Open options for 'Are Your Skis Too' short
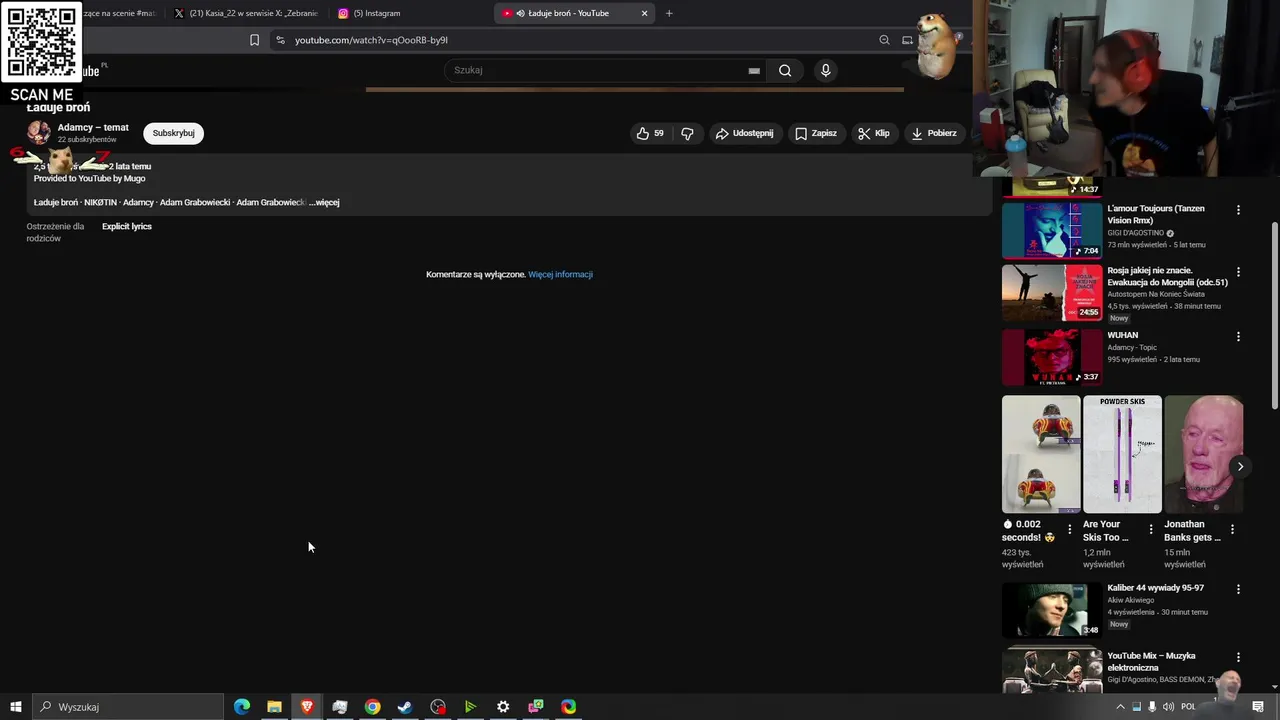Screen dimensions: 1280x720 pyautogui.click(x=1150, y=529)
